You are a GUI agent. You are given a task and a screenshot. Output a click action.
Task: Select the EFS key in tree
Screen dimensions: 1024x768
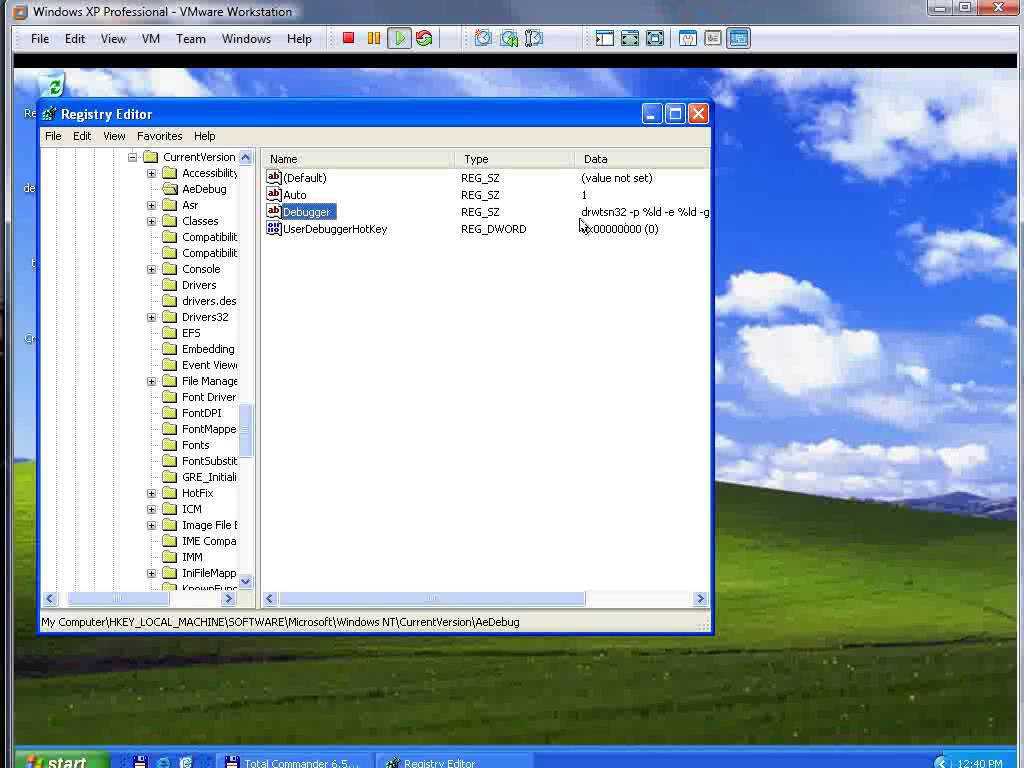191,333
